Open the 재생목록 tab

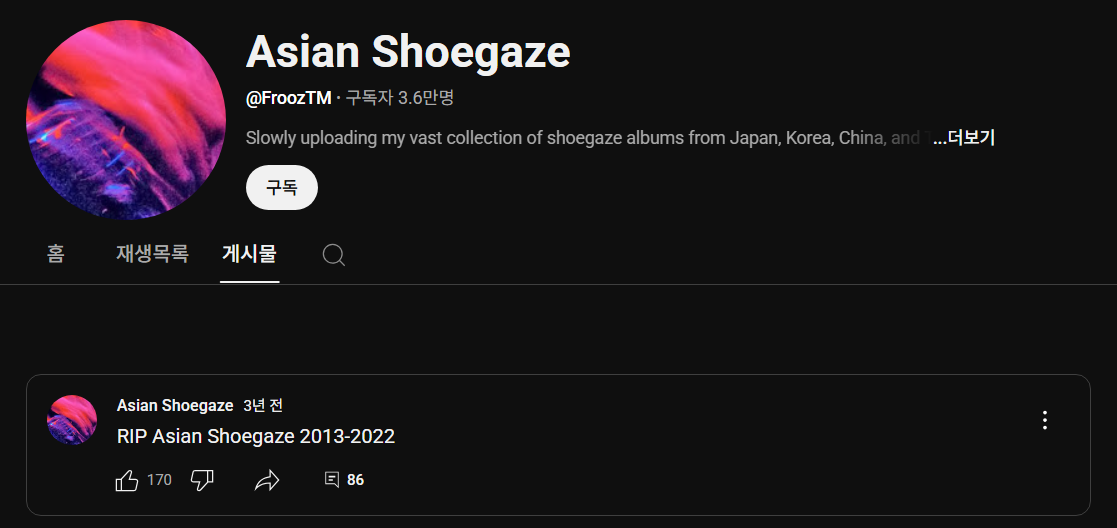[x=152, y=254]
